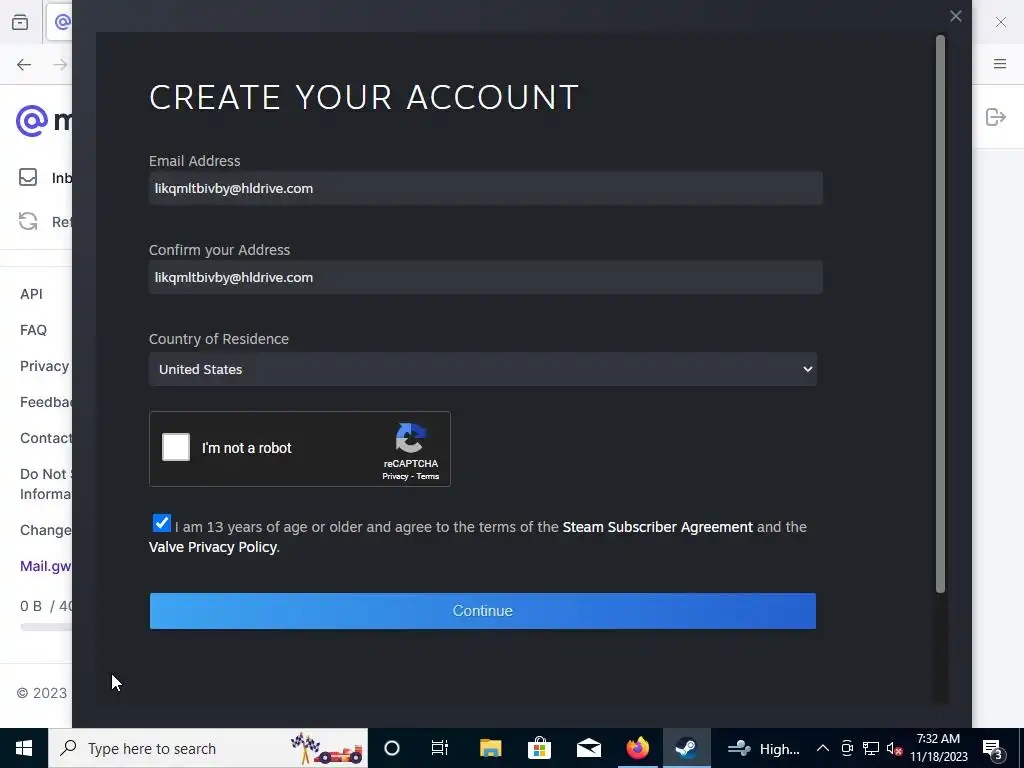Open the Country of Residence dropdown
This screenshot has width=1024, height=768.
[x=483, y=369]
